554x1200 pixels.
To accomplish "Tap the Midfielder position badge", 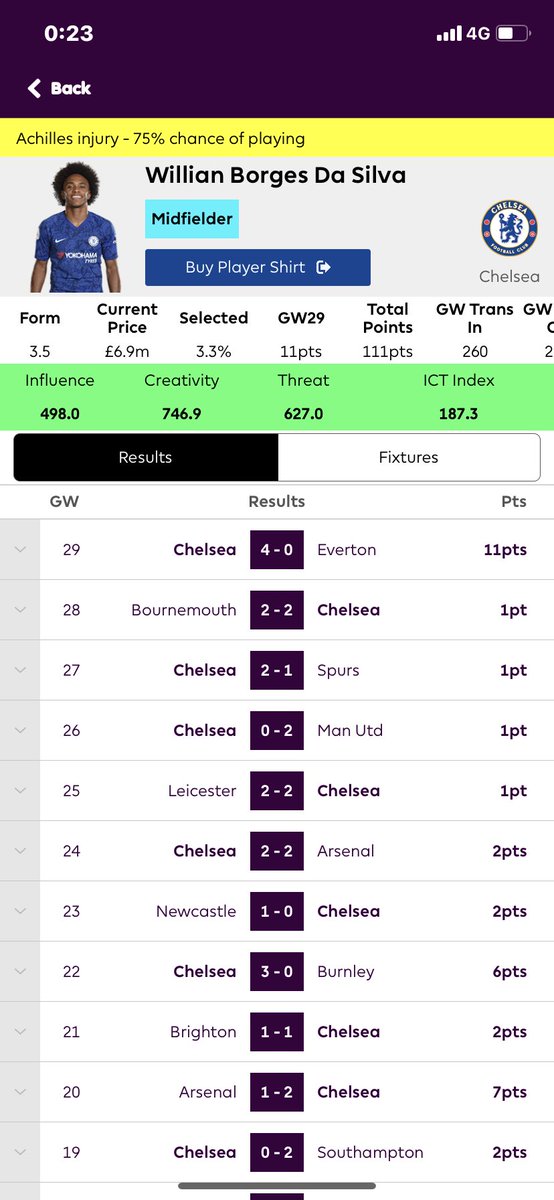I will pyautogui.click(x=192, y=218).
